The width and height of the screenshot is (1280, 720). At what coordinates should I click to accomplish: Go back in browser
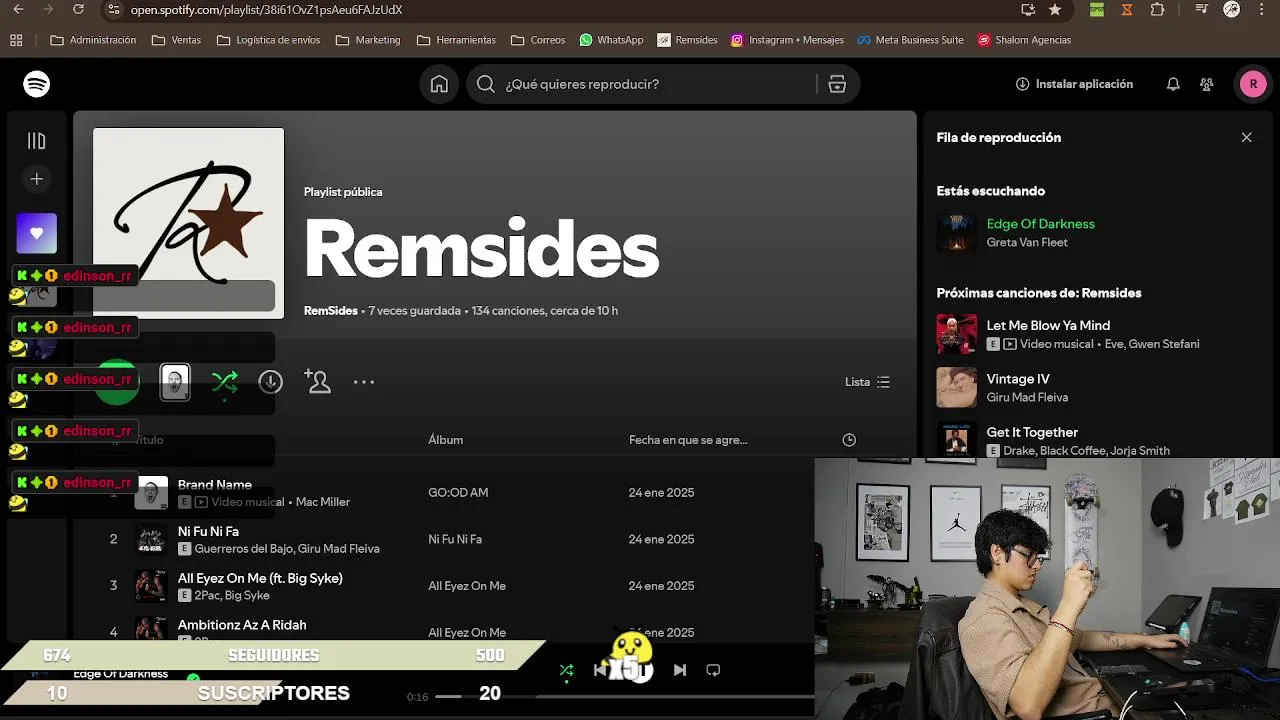pos(18,10)
